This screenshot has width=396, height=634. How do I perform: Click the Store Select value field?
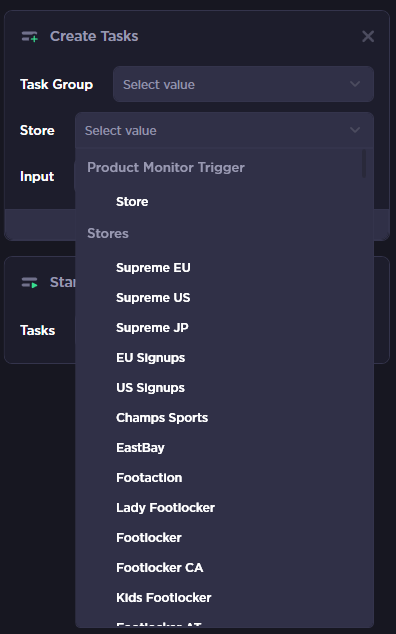tap(224, 130)
